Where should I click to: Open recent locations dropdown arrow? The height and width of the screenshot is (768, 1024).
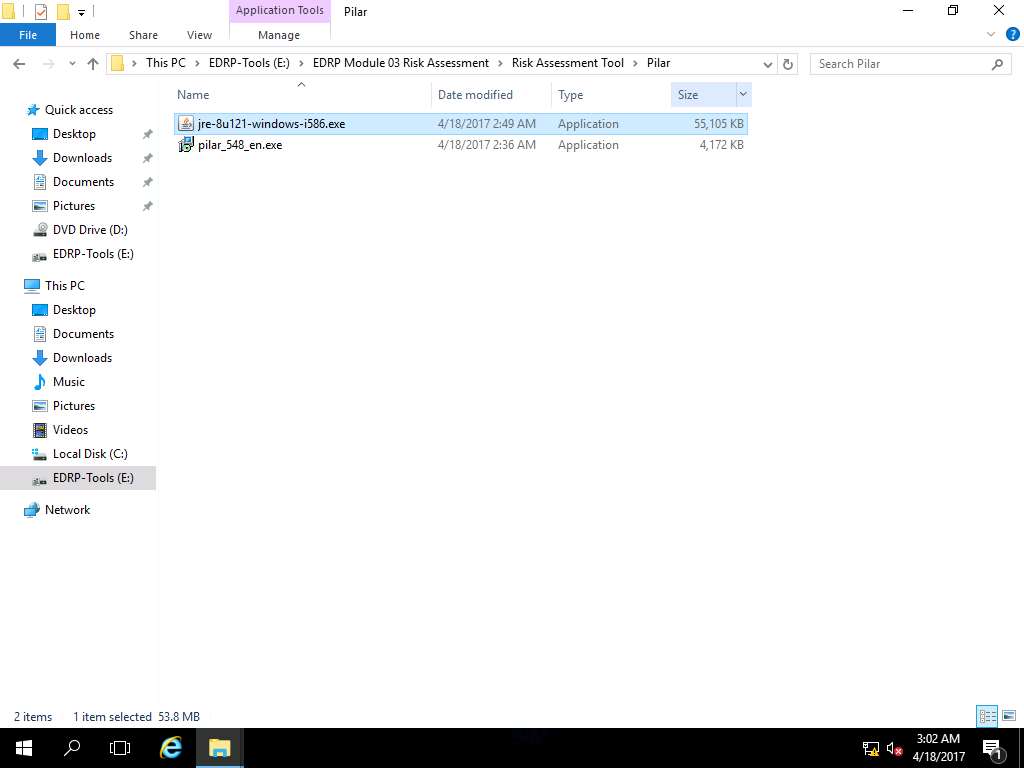click(72, 63)
